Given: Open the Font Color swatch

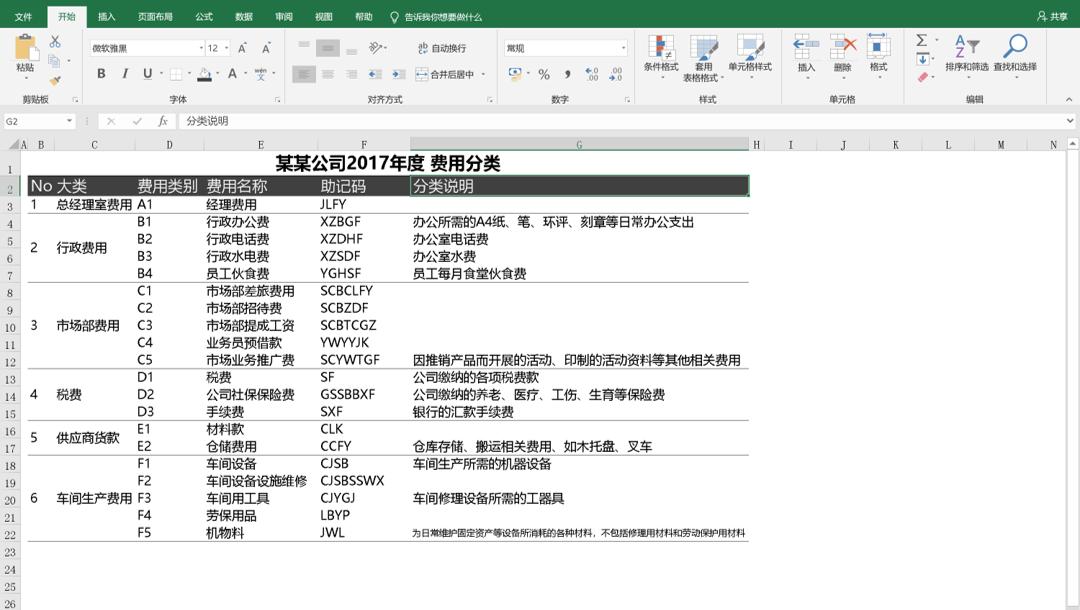Looking at the screenshot, I should [233, 74].
